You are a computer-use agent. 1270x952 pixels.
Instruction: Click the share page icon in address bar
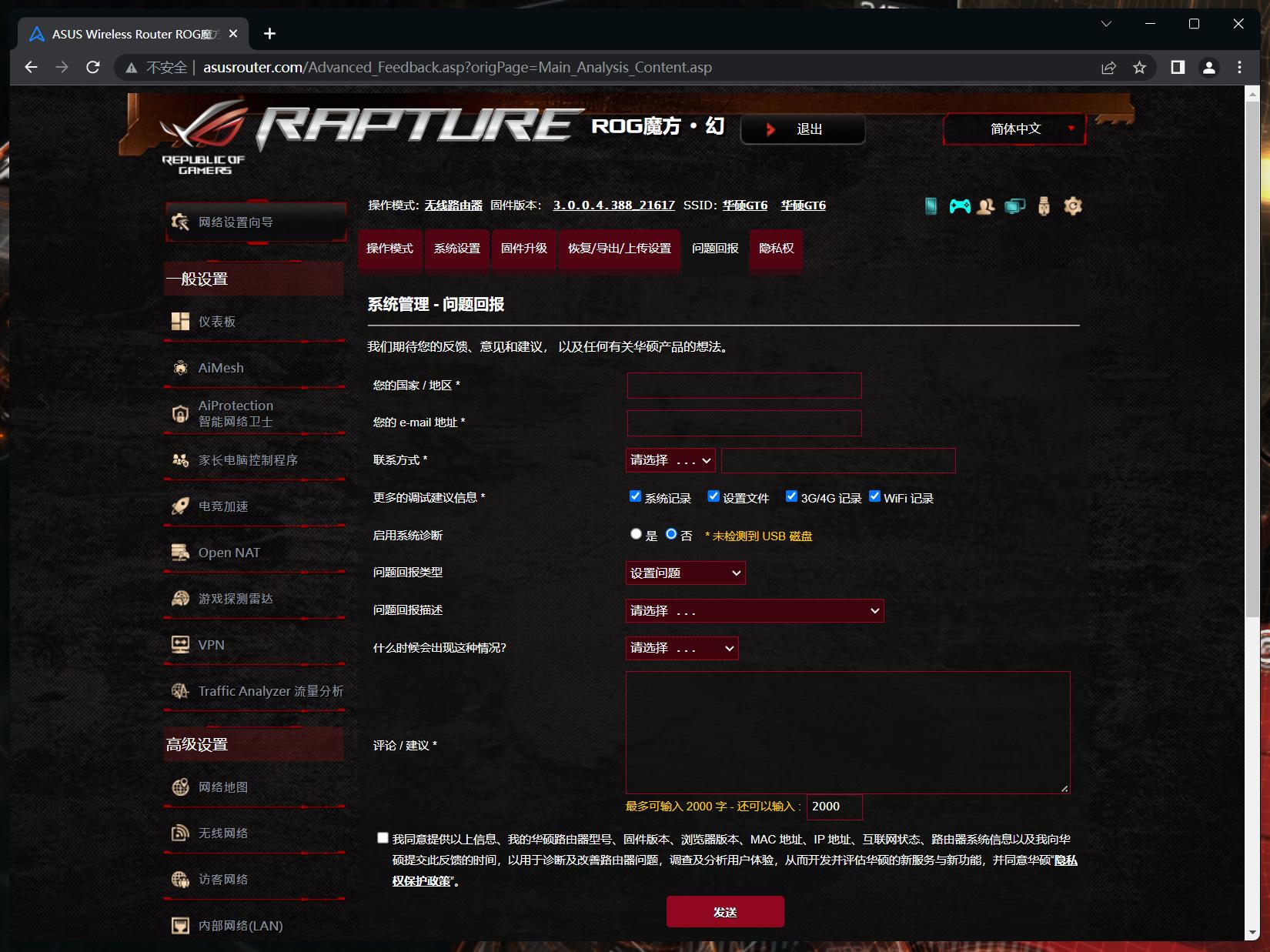1109,68
